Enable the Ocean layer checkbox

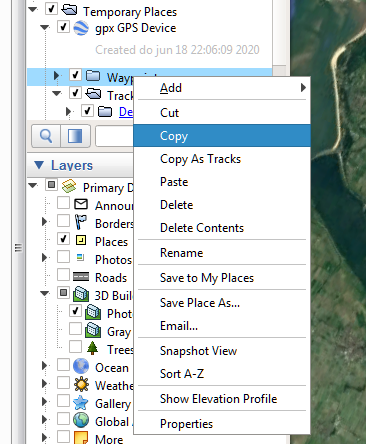[x=63, y=365]
